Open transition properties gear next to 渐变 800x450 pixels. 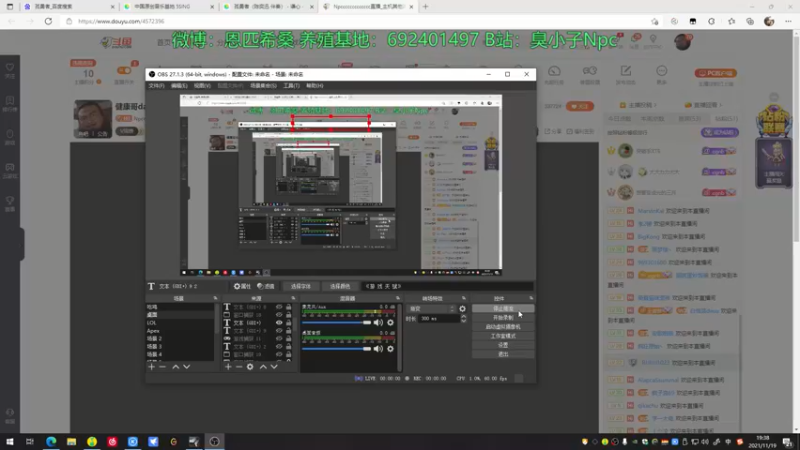[462, 309]
